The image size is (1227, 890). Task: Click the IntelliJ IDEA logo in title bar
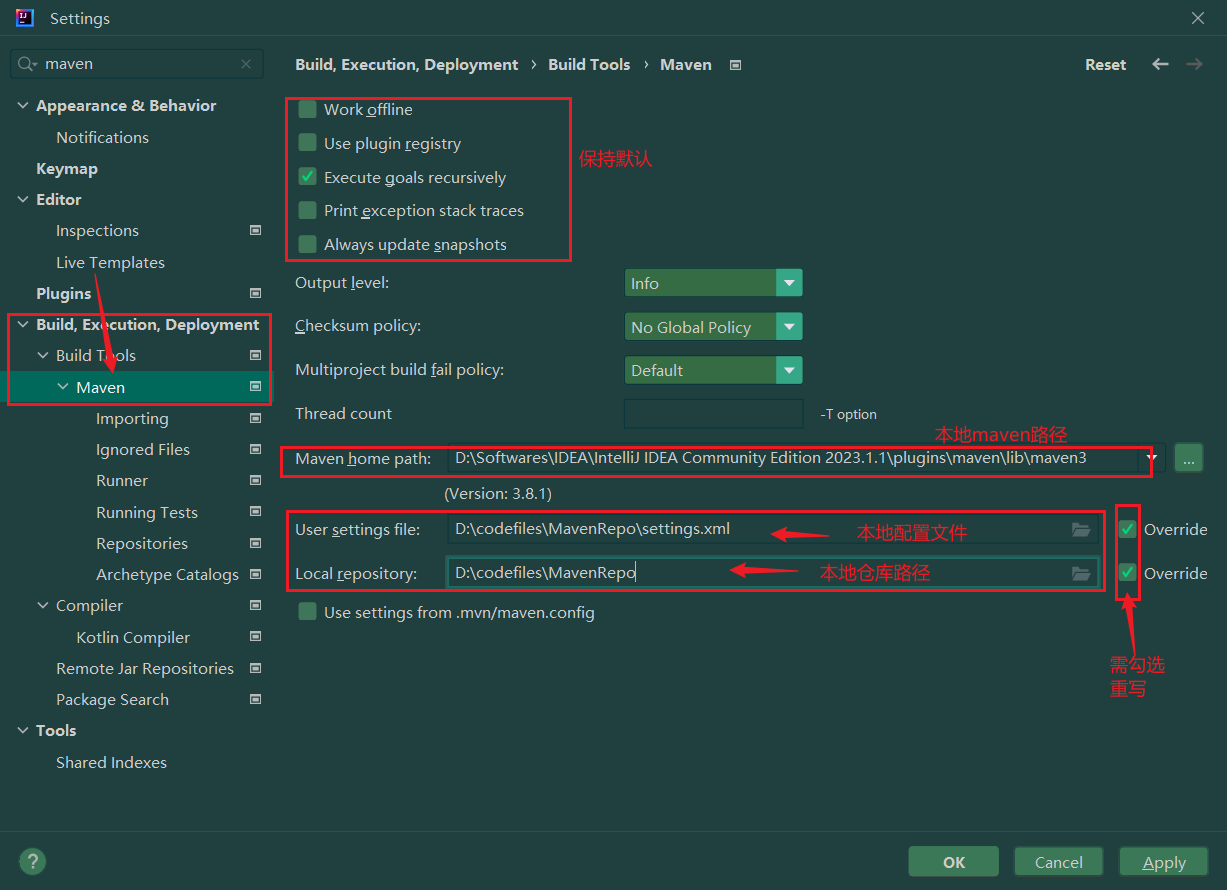(25, 18)
